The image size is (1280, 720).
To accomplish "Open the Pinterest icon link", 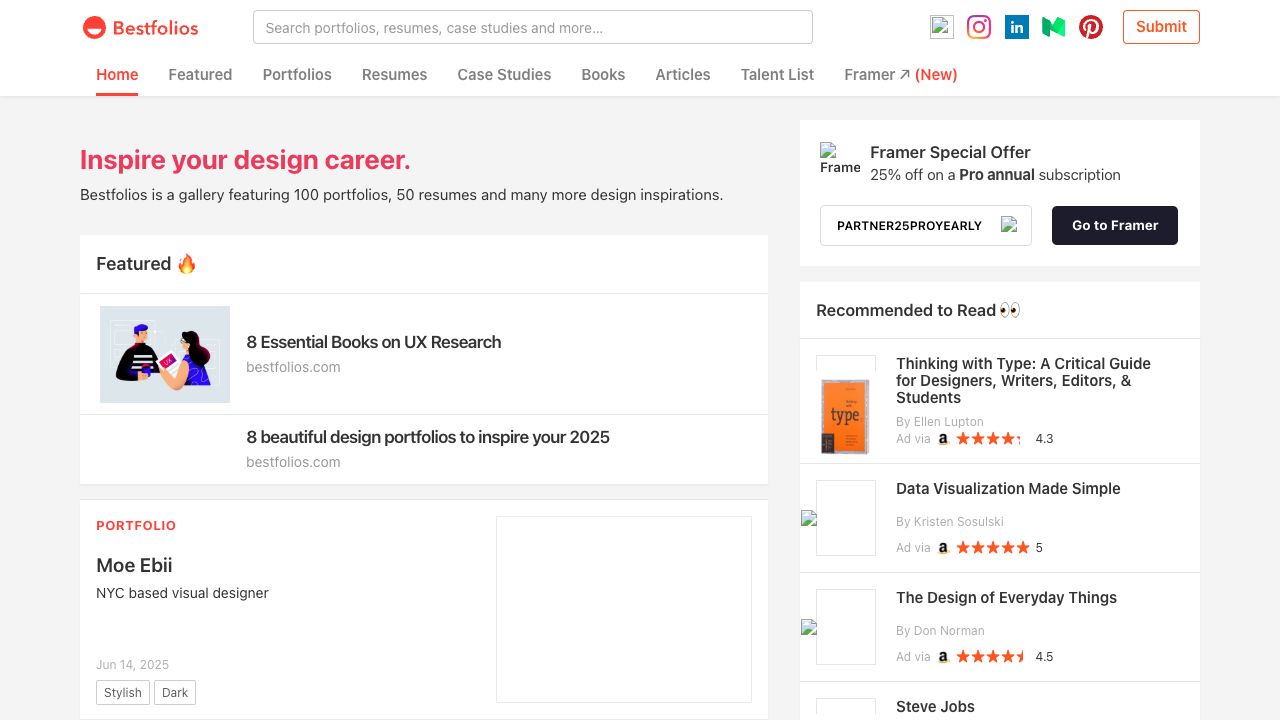I will (x=1091, y=27).
